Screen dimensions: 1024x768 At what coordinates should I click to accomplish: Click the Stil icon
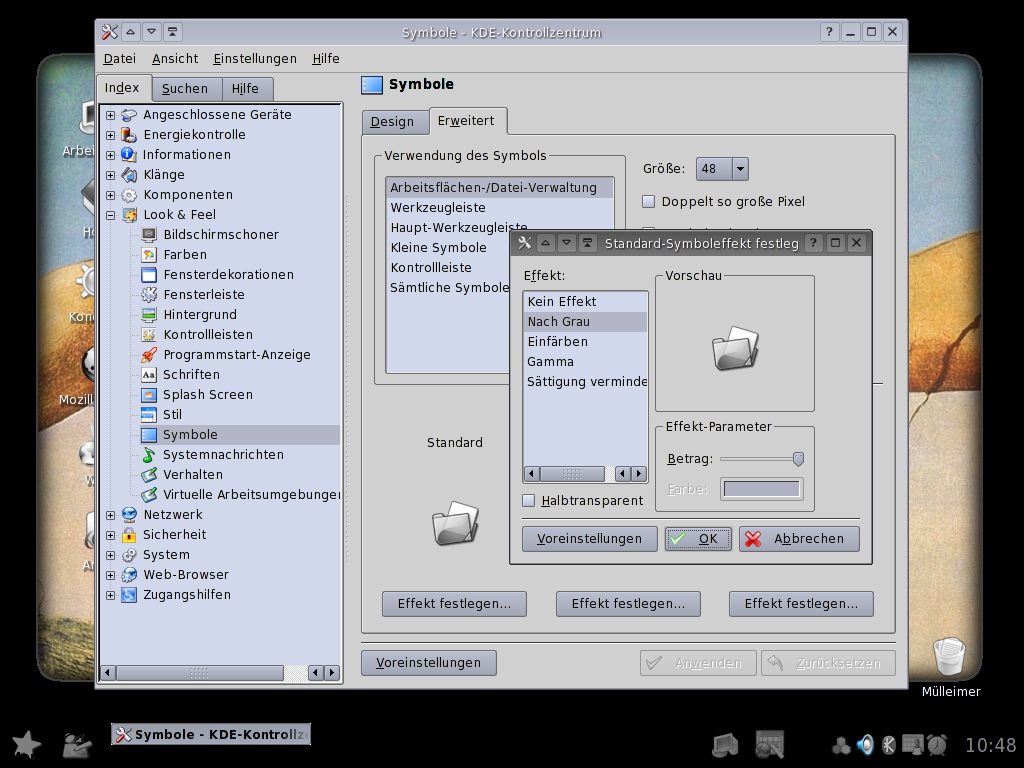(149, 415)
